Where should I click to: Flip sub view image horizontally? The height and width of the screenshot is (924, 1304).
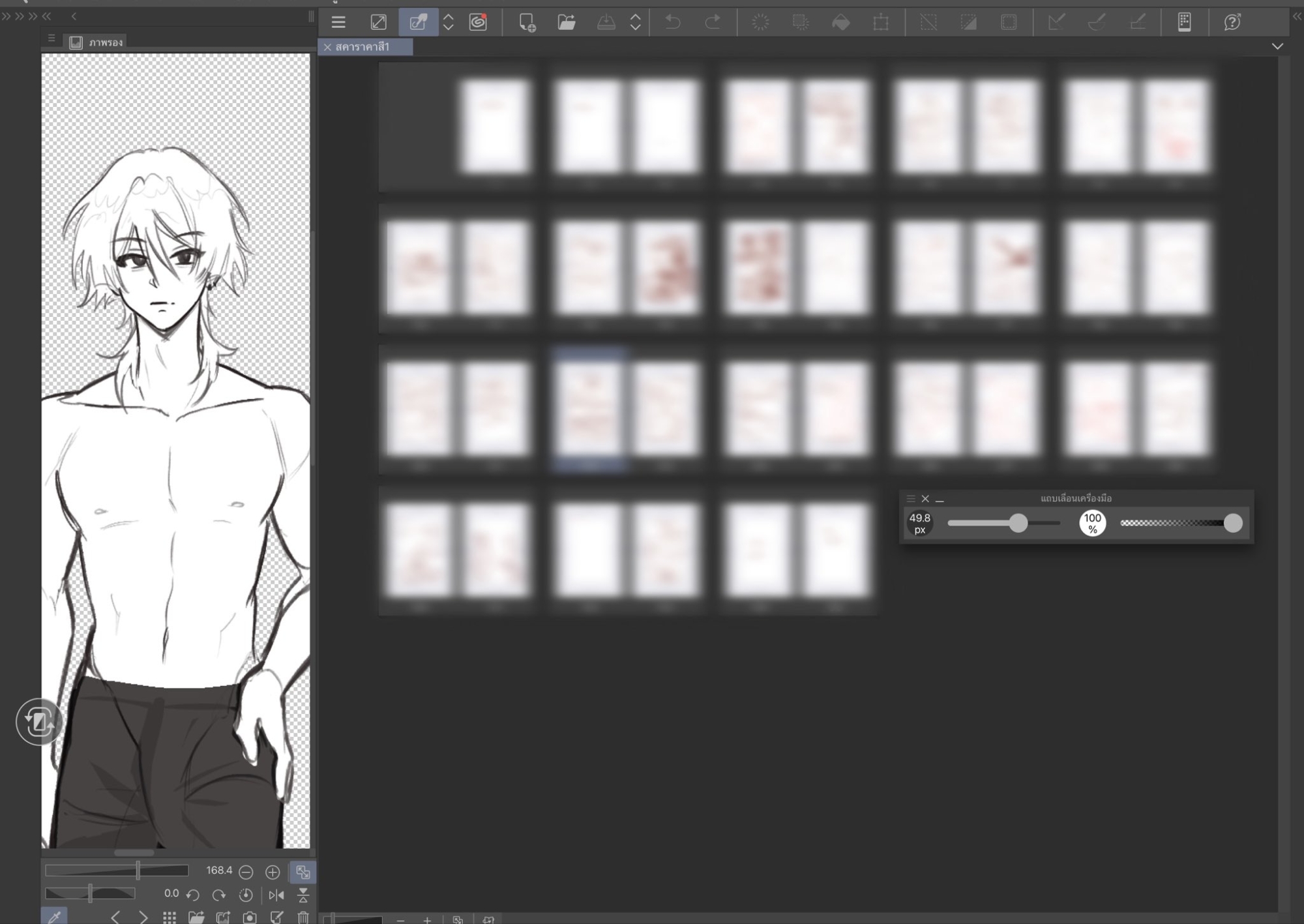tap(276, 895)
